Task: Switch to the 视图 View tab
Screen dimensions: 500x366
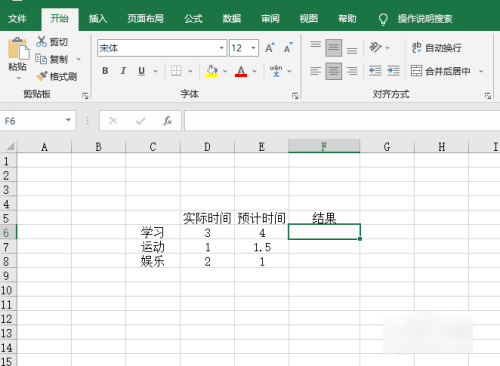Action: pyautogui.click(x=309, y=19)
